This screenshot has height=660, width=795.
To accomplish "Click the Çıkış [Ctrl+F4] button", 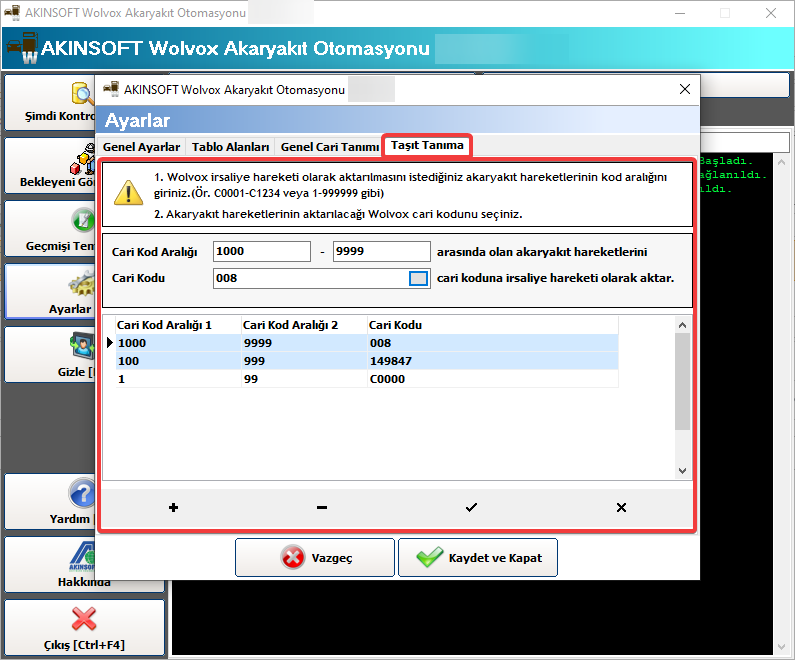I will coord(84,628).
